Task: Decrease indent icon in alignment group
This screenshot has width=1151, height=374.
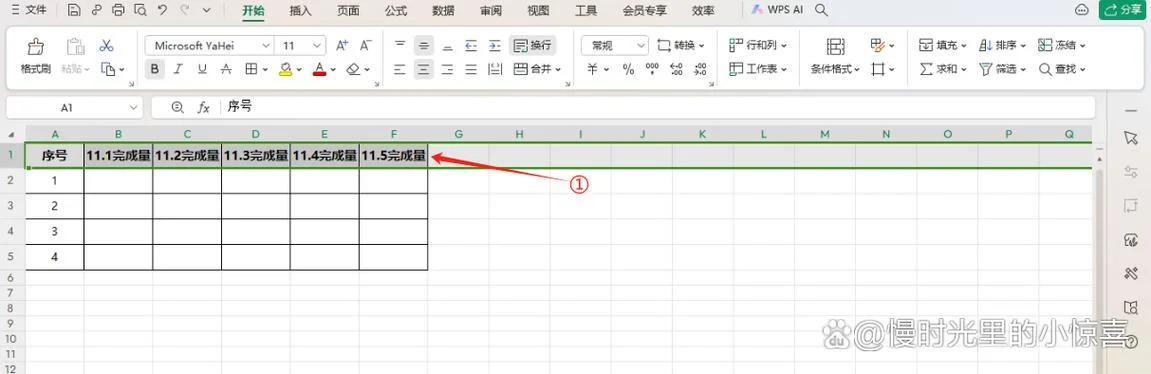Action: 471,46
